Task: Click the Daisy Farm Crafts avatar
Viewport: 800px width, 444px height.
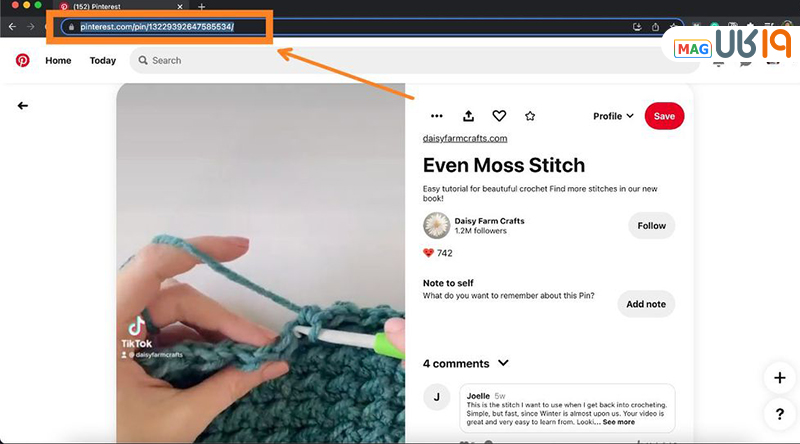Action: coord(436,225)
